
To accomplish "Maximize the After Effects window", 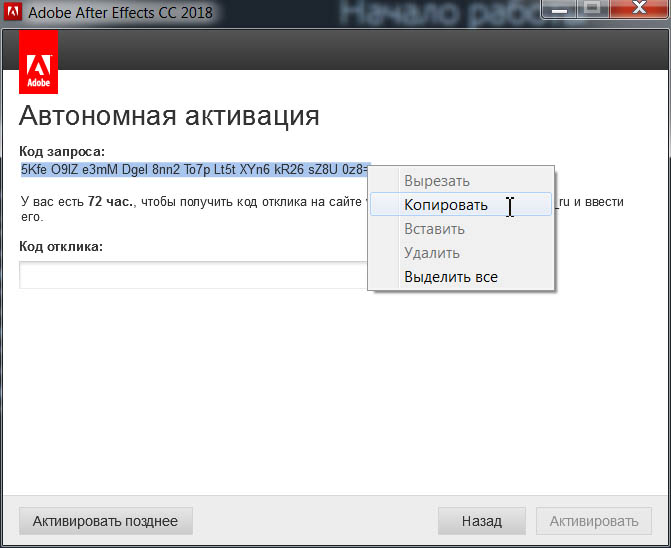I will (x=592, y=8).
